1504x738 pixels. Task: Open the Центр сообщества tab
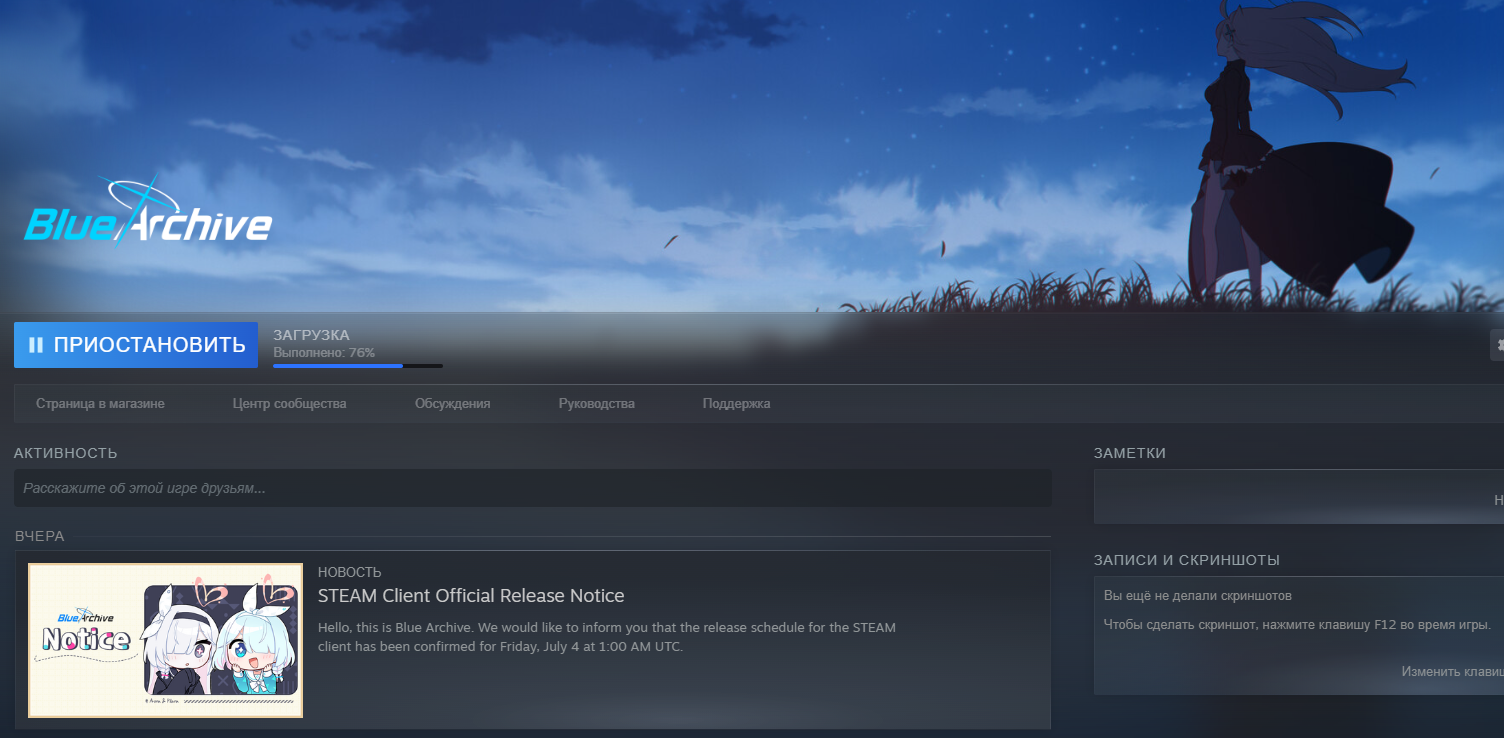pyautogui.click(x=289, y=404)
